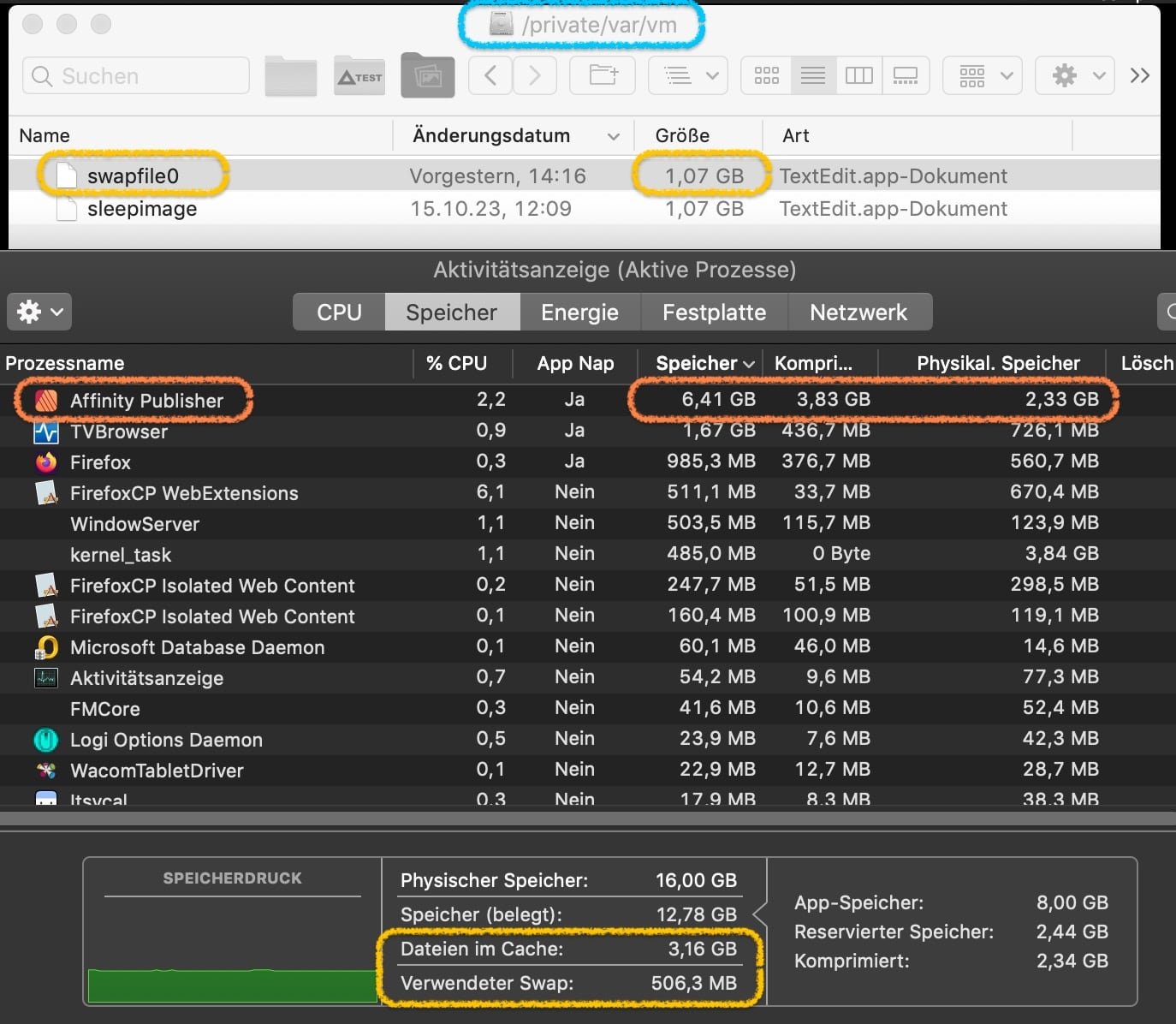Screen dimensions: 1176x1024
Task: Open Activity Monitor gear options dropdown
Action: [39, 312]
